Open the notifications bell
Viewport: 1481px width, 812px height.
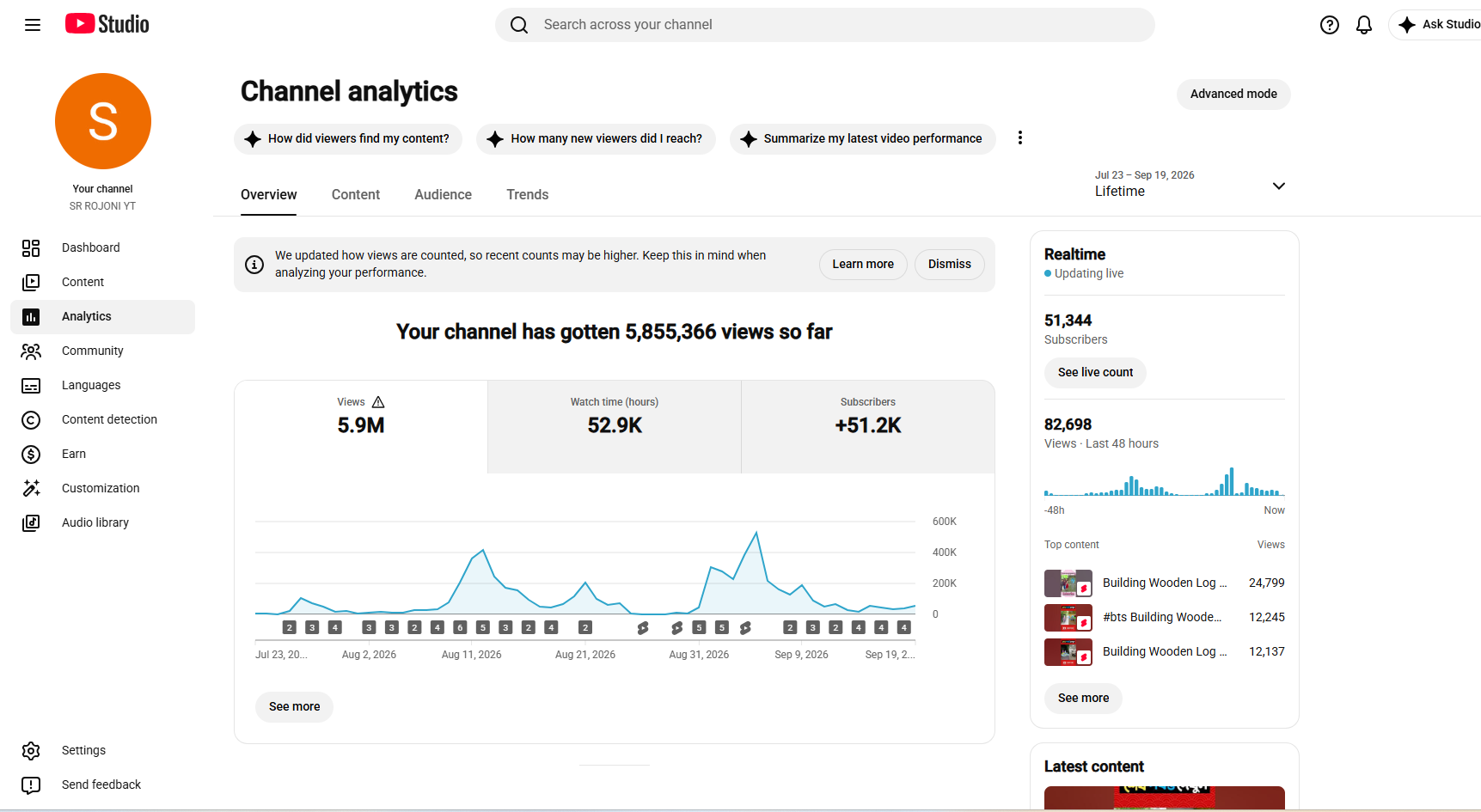tap(1364, 25)
